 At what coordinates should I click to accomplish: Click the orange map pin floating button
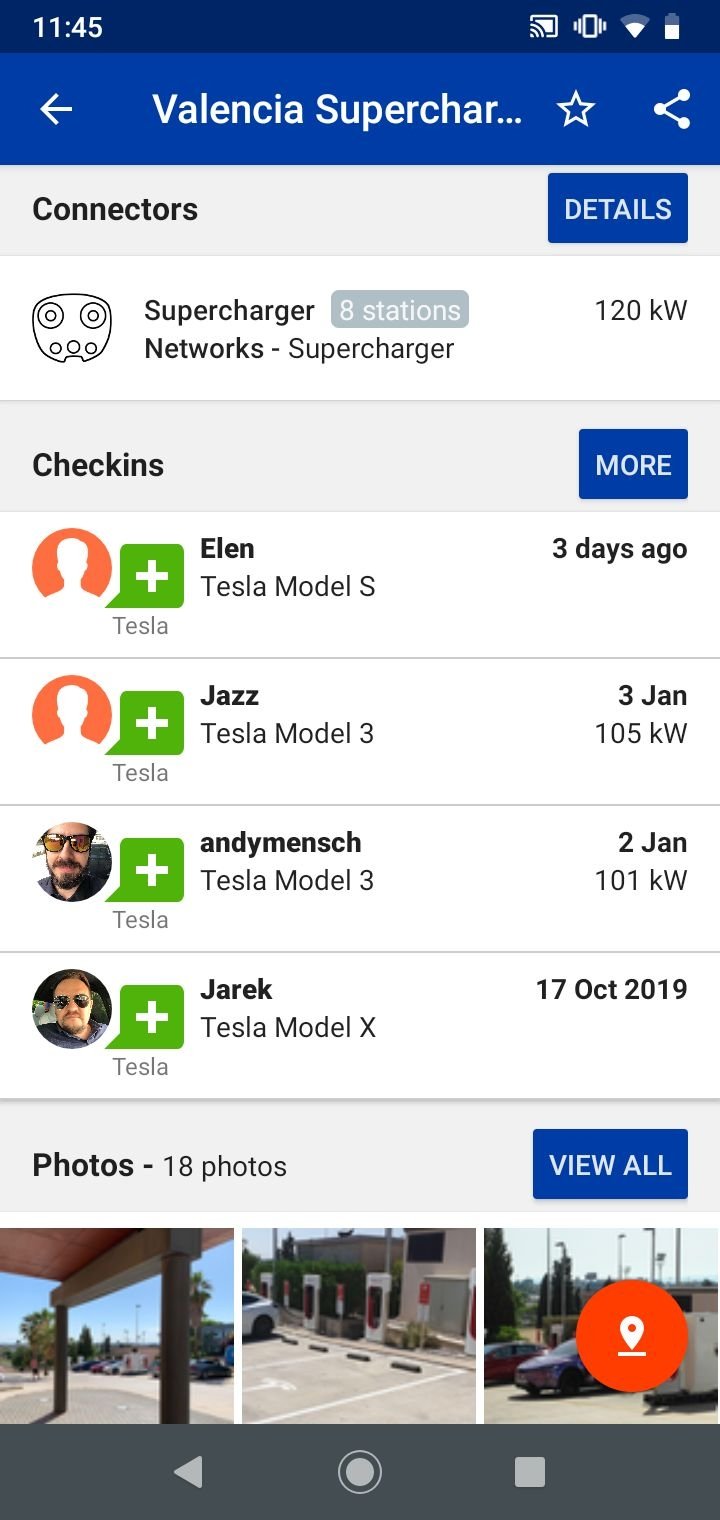point(632,1336)
